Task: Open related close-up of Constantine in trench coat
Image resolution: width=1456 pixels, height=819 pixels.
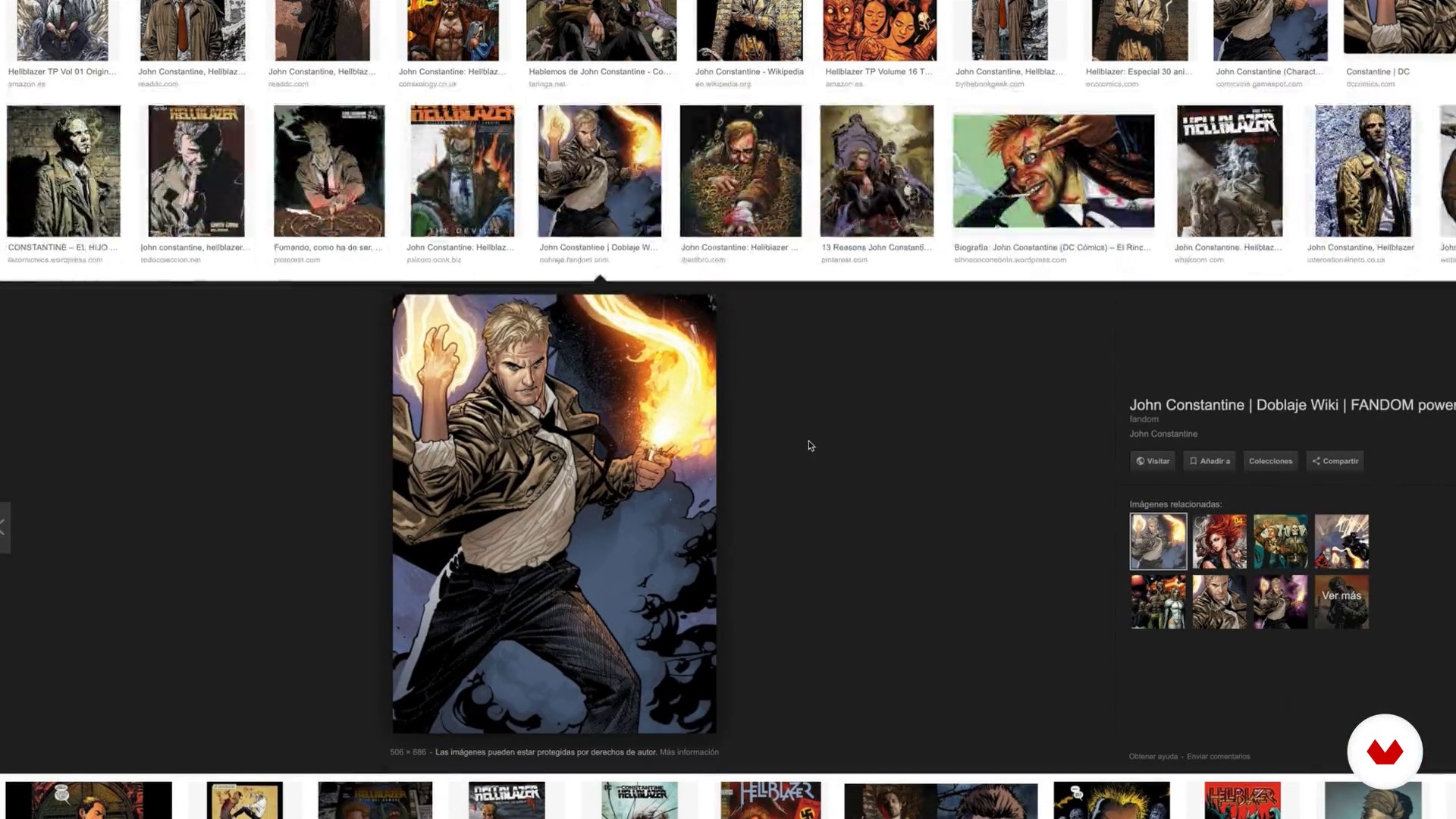Action: (x=1219, y=602)
